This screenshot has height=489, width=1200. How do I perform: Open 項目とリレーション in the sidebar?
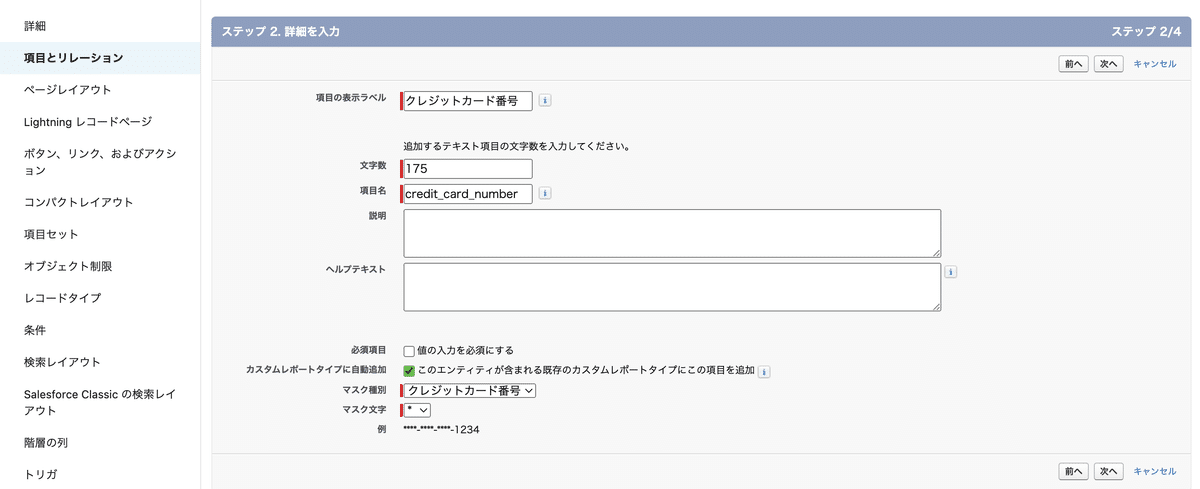74,58
